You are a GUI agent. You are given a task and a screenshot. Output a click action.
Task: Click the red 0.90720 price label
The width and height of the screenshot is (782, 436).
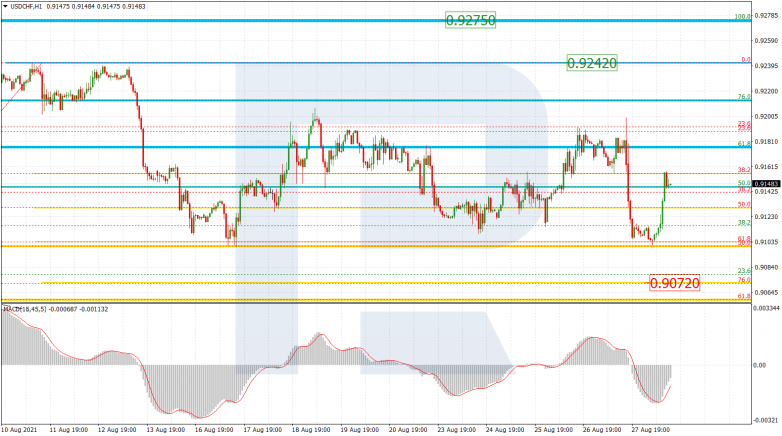(x=675, y=283)
